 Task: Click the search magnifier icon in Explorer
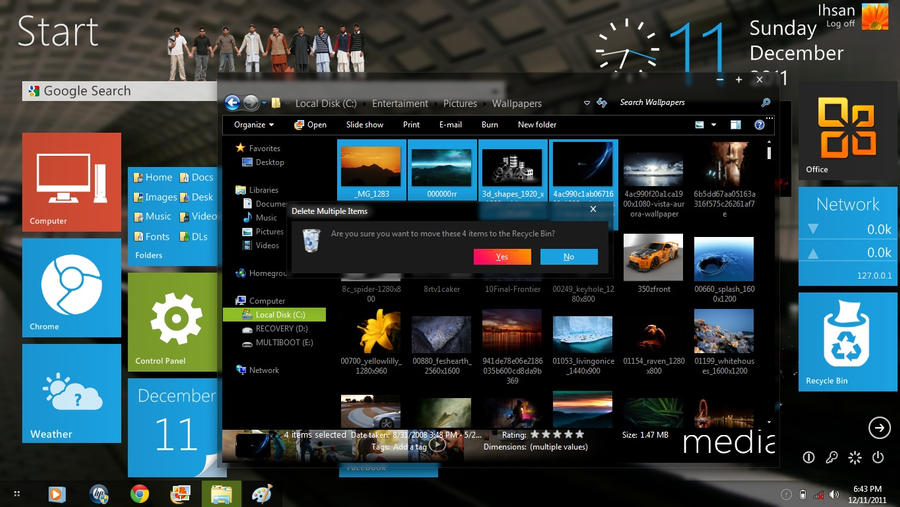(766, 102)
